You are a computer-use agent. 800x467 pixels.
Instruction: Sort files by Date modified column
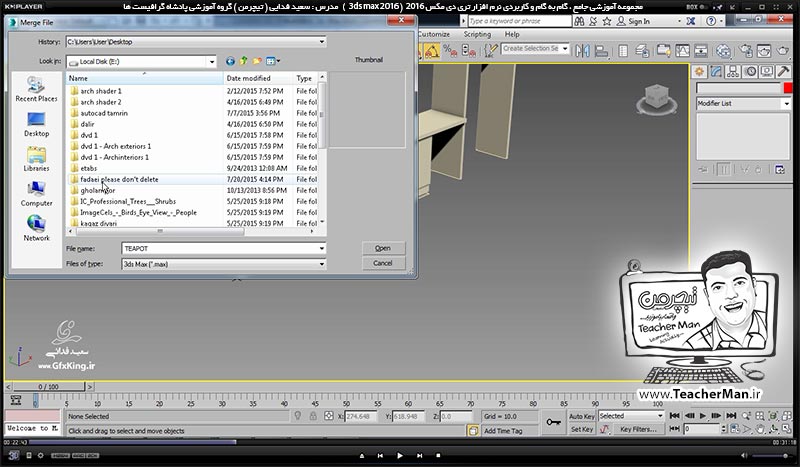[259, 78]
